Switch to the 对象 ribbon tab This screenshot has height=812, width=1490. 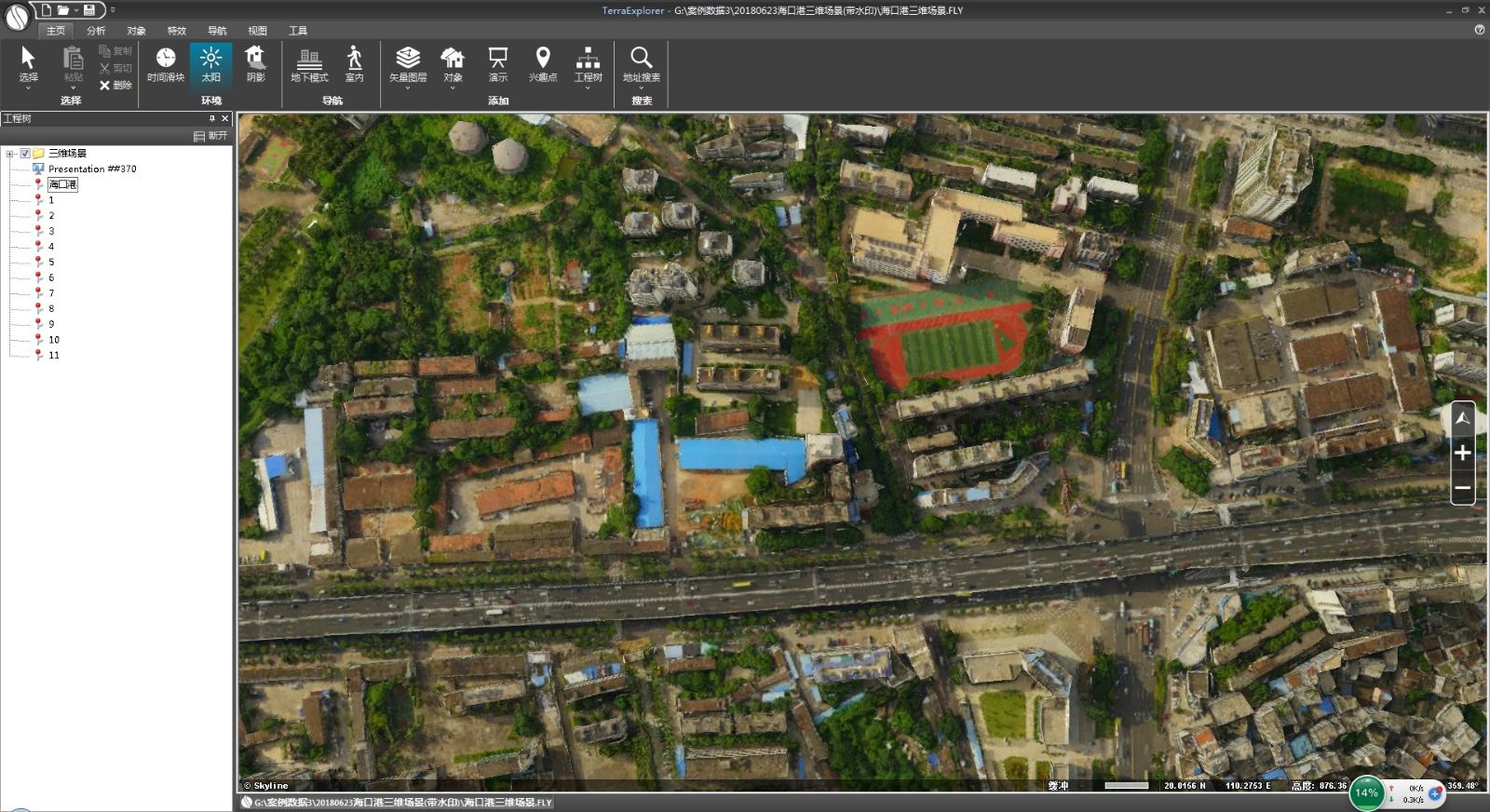click(x=137, y=31)
